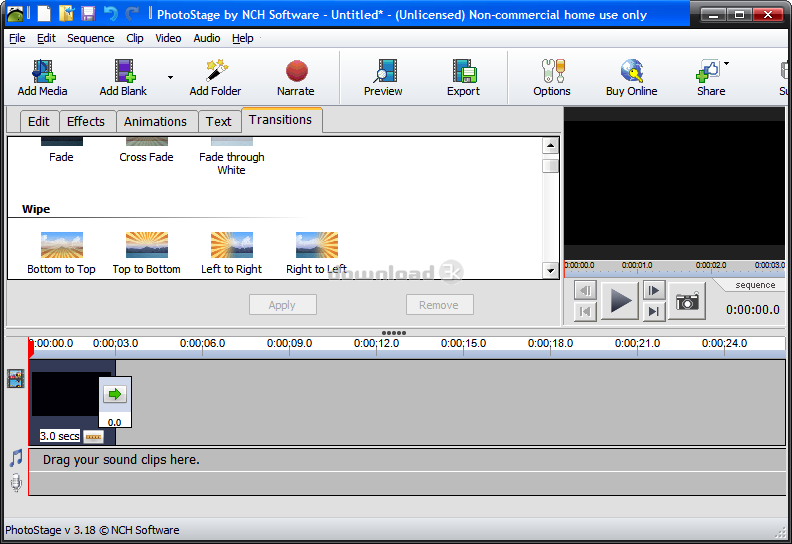Jump to the end of the sequence
This screenshot has width=792, height=544.
click(x=654, y=311)
